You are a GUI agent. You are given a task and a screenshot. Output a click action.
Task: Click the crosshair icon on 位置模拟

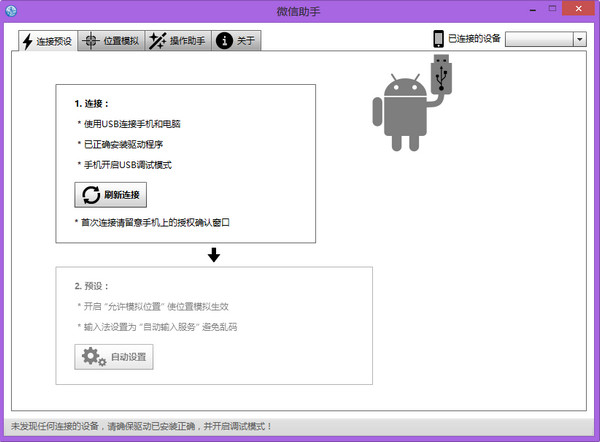(91, 41)
